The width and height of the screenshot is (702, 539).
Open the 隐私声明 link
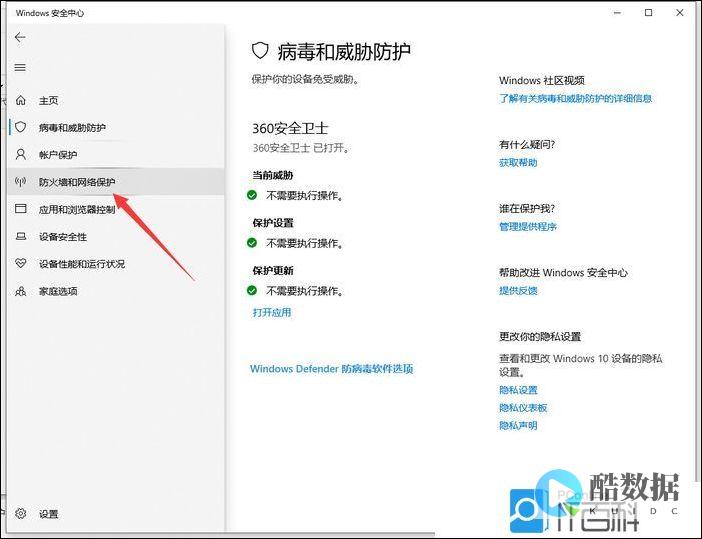pyautogui.click(x=518, y=425)
